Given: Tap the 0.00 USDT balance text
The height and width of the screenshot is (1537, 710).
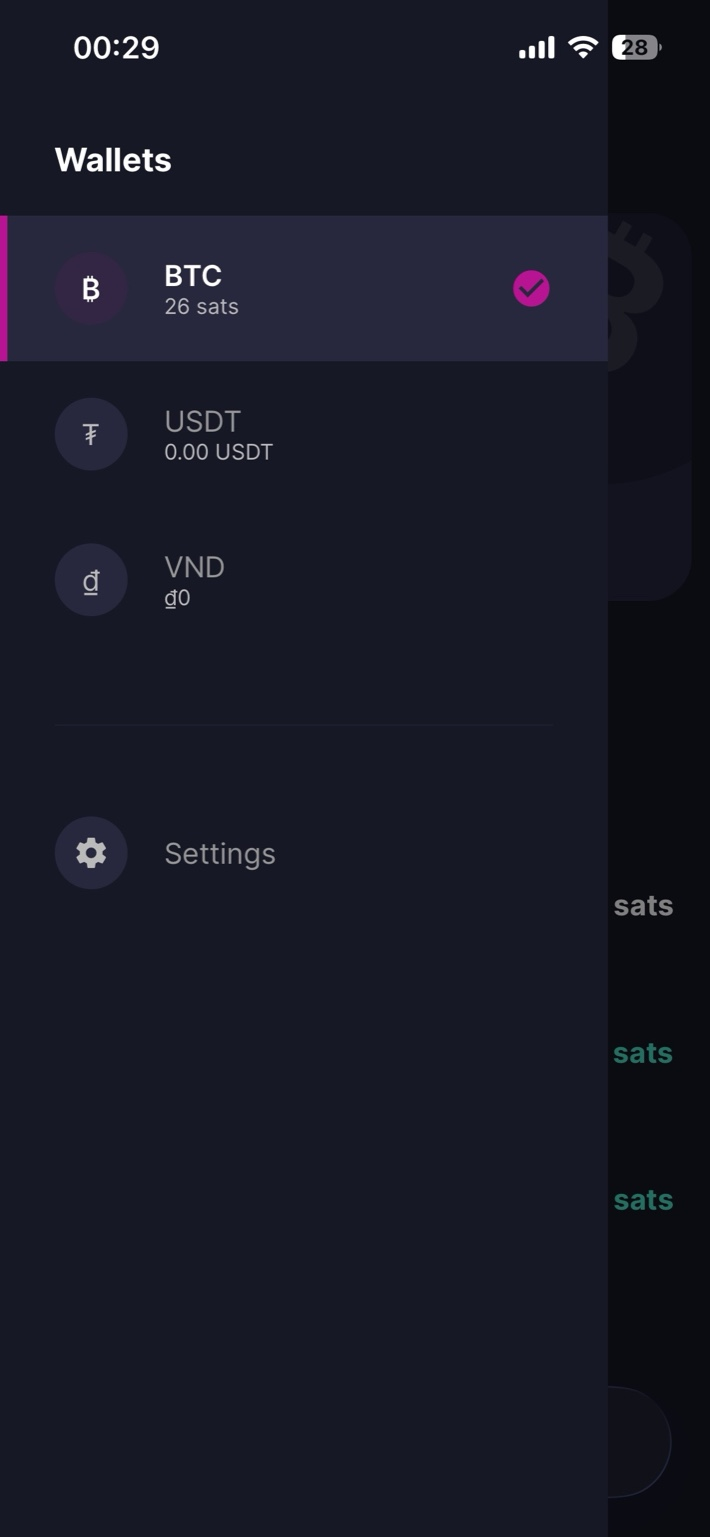Looking at the screenshot, I should click(218, 452).
